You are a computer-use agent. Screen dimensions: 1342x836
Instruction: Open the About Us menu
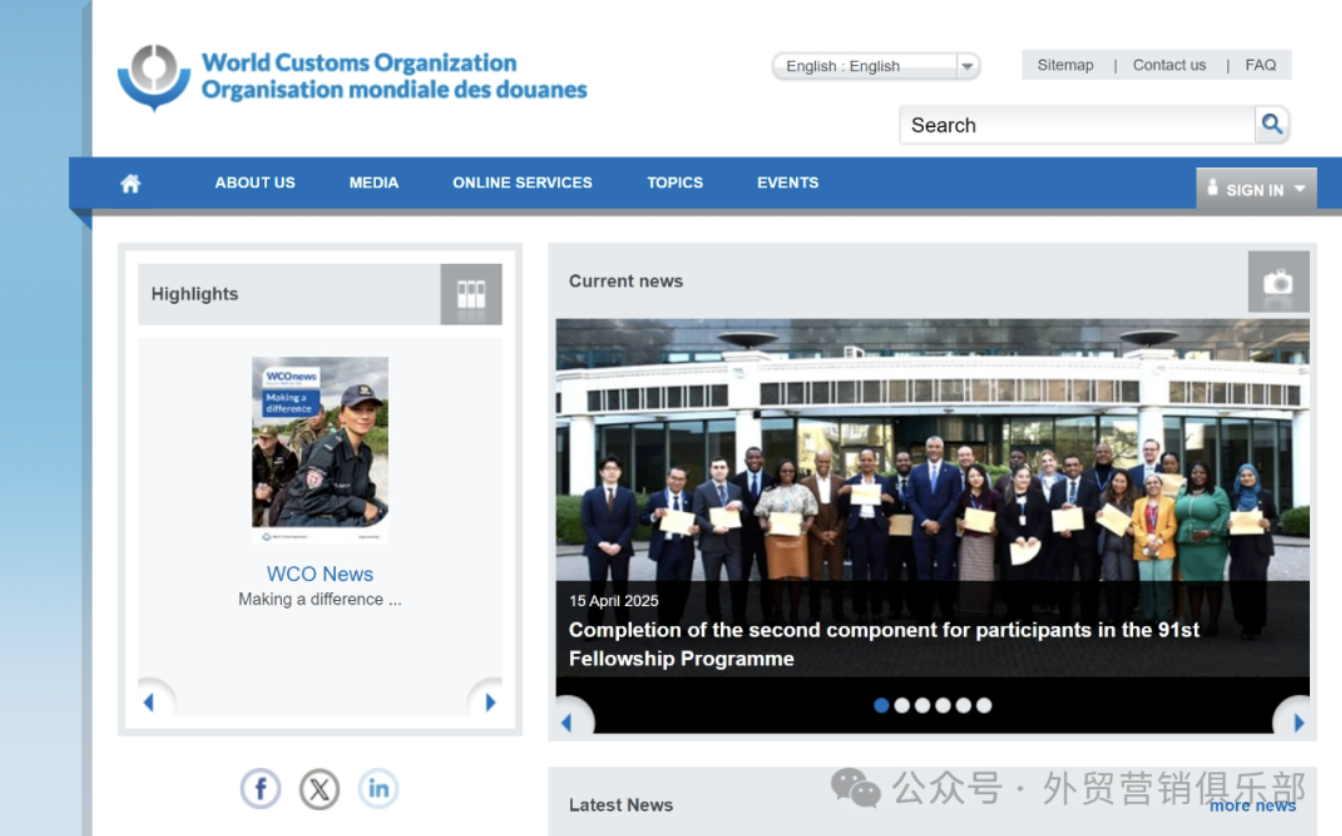[255, 183]
